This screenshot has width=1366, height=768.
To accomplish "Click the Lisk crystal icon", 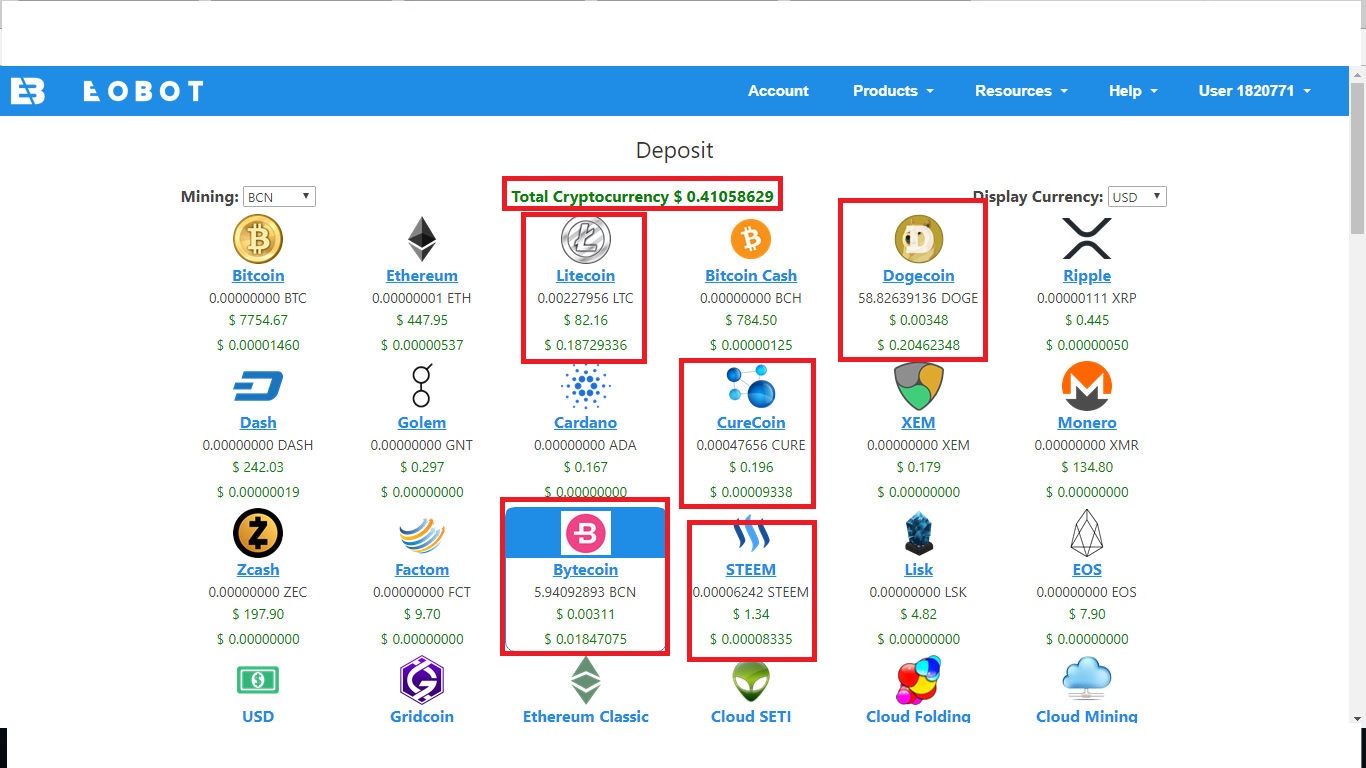I will pos(919,534).
